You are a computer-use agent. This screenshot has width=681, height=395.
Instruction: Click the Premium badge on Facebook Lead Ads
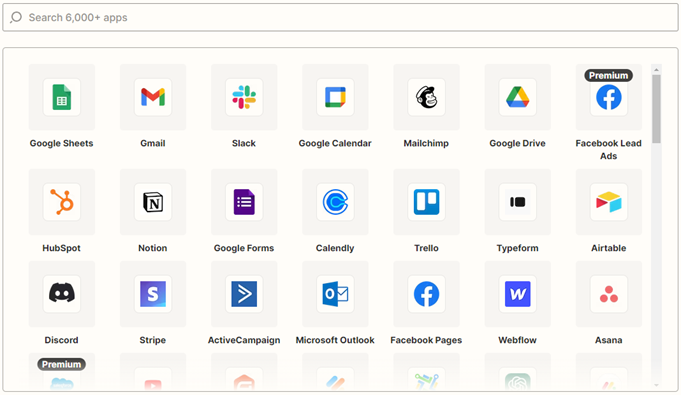[x=608, y=75]
